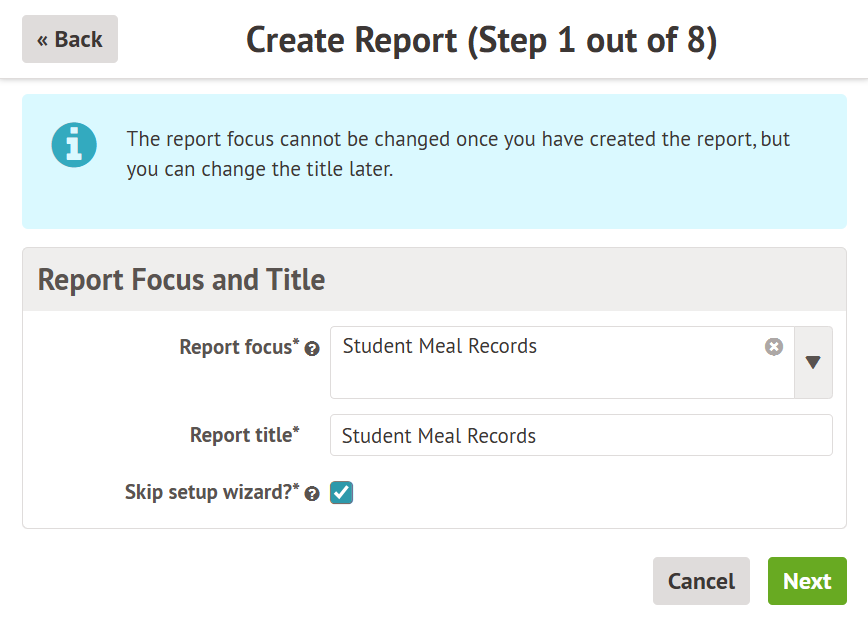
Task: Clear the selected Student Meal Records focus
Action: click(774, 347)
